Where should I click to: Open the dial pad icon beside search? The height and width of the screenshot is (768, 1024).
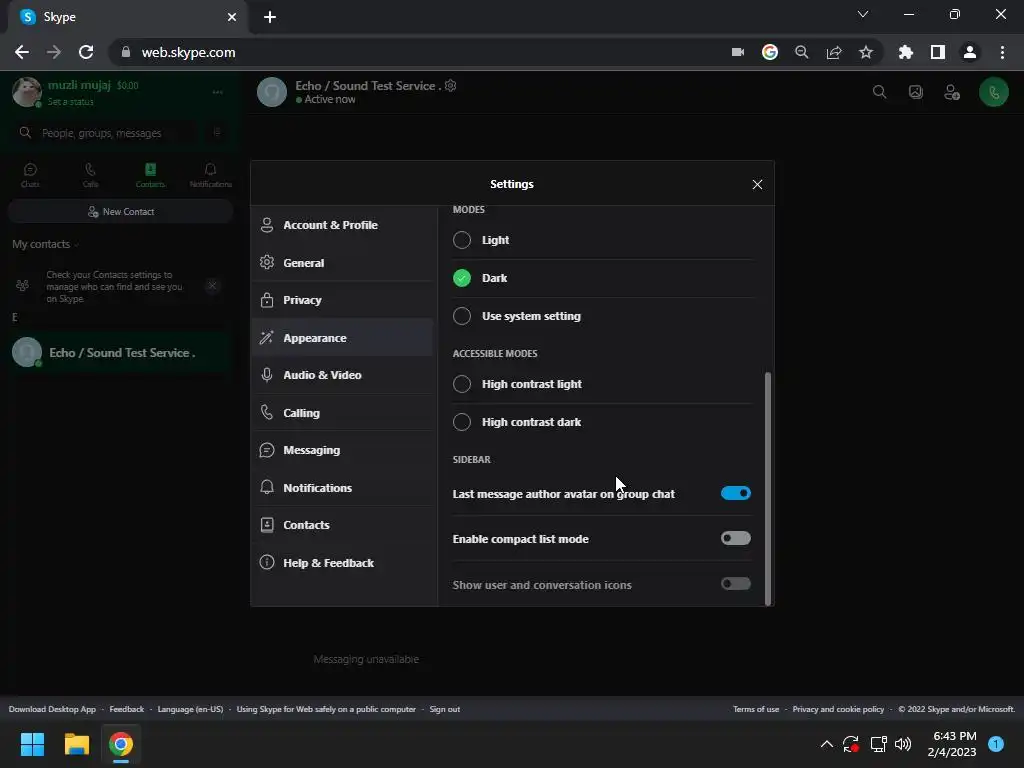click(217, 133)
